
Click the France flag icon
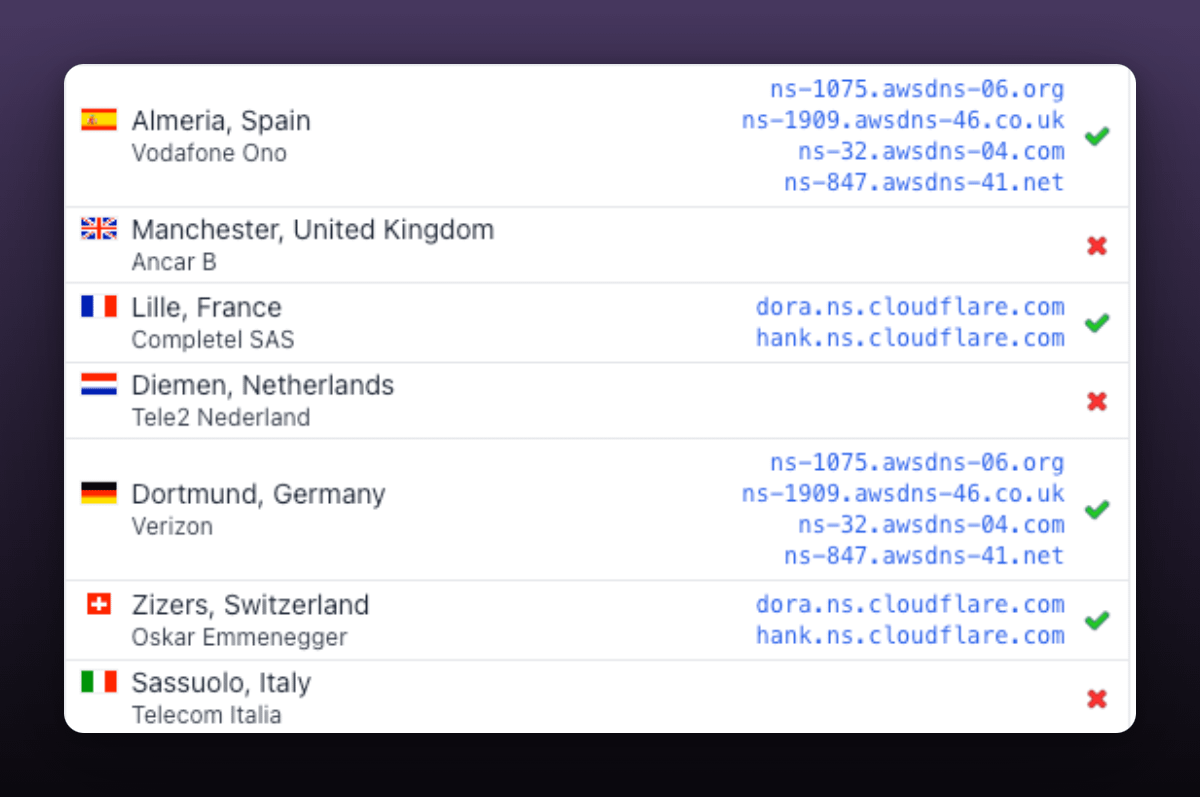(x=99, y=306)
